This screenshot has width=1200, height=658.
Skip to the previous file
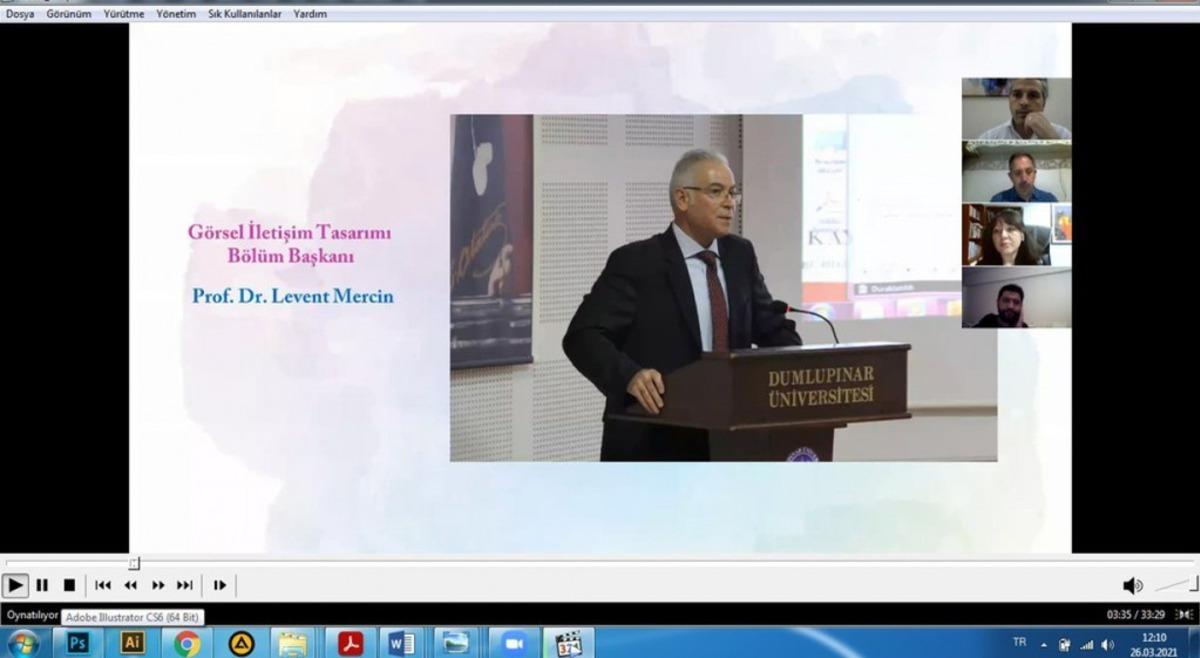103,585
